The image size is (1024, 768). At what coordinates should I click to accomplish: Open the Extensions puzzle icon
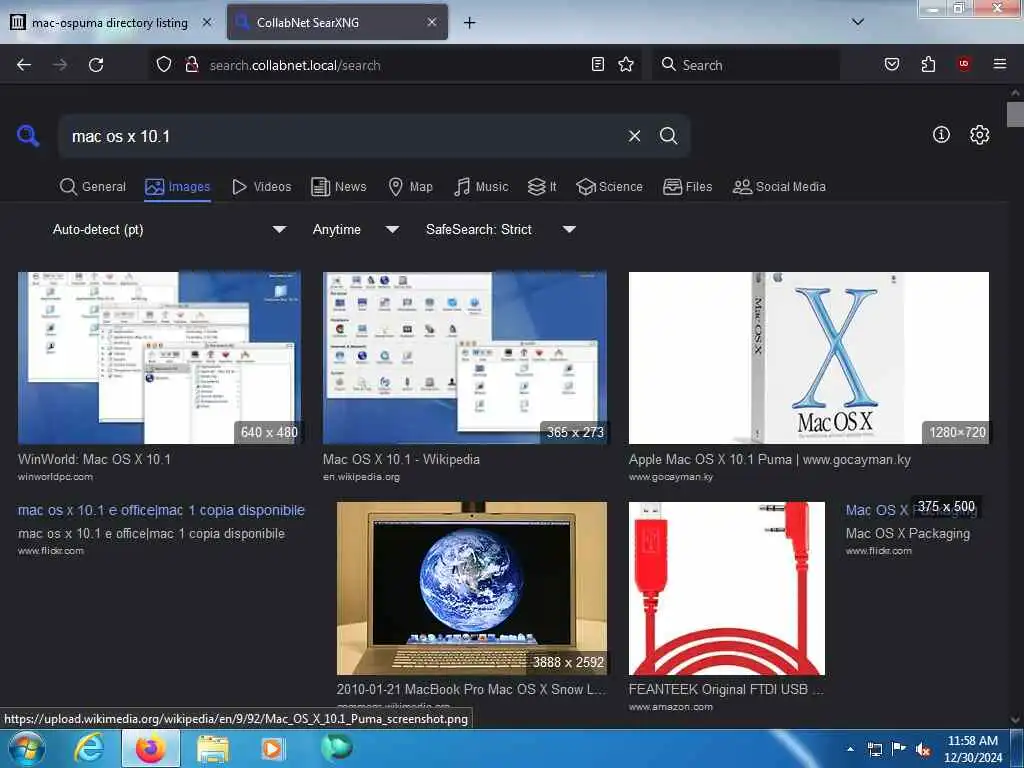928,64
